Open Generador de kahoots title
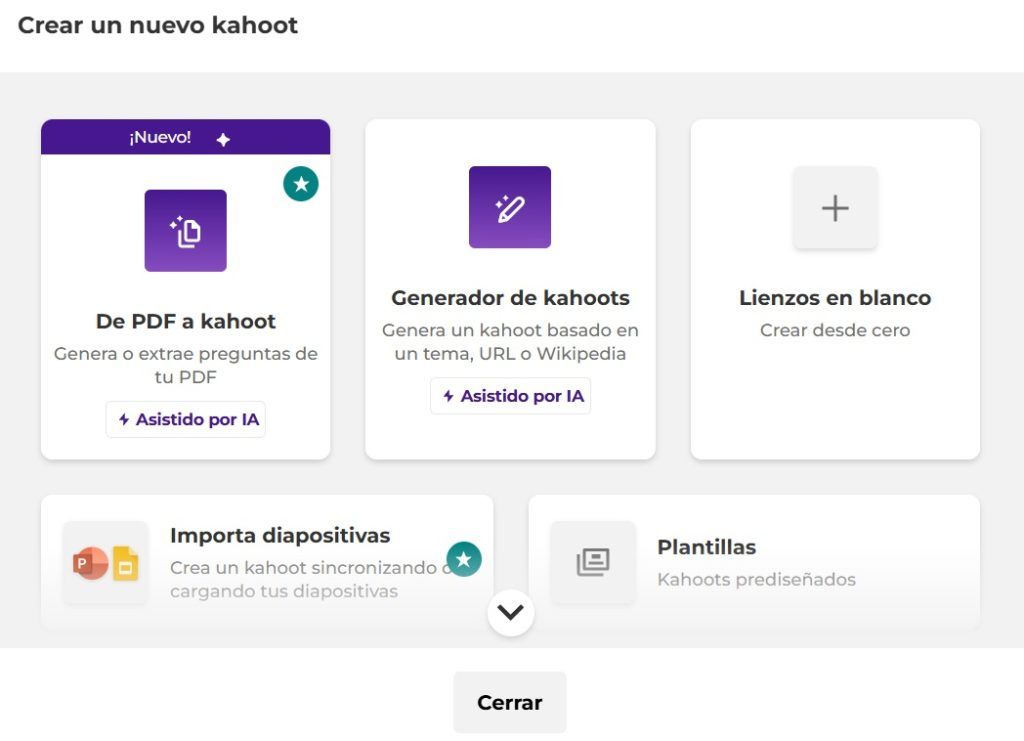Screen dimensions: 1024x741 pyautogui.click(x=511, y=298)
